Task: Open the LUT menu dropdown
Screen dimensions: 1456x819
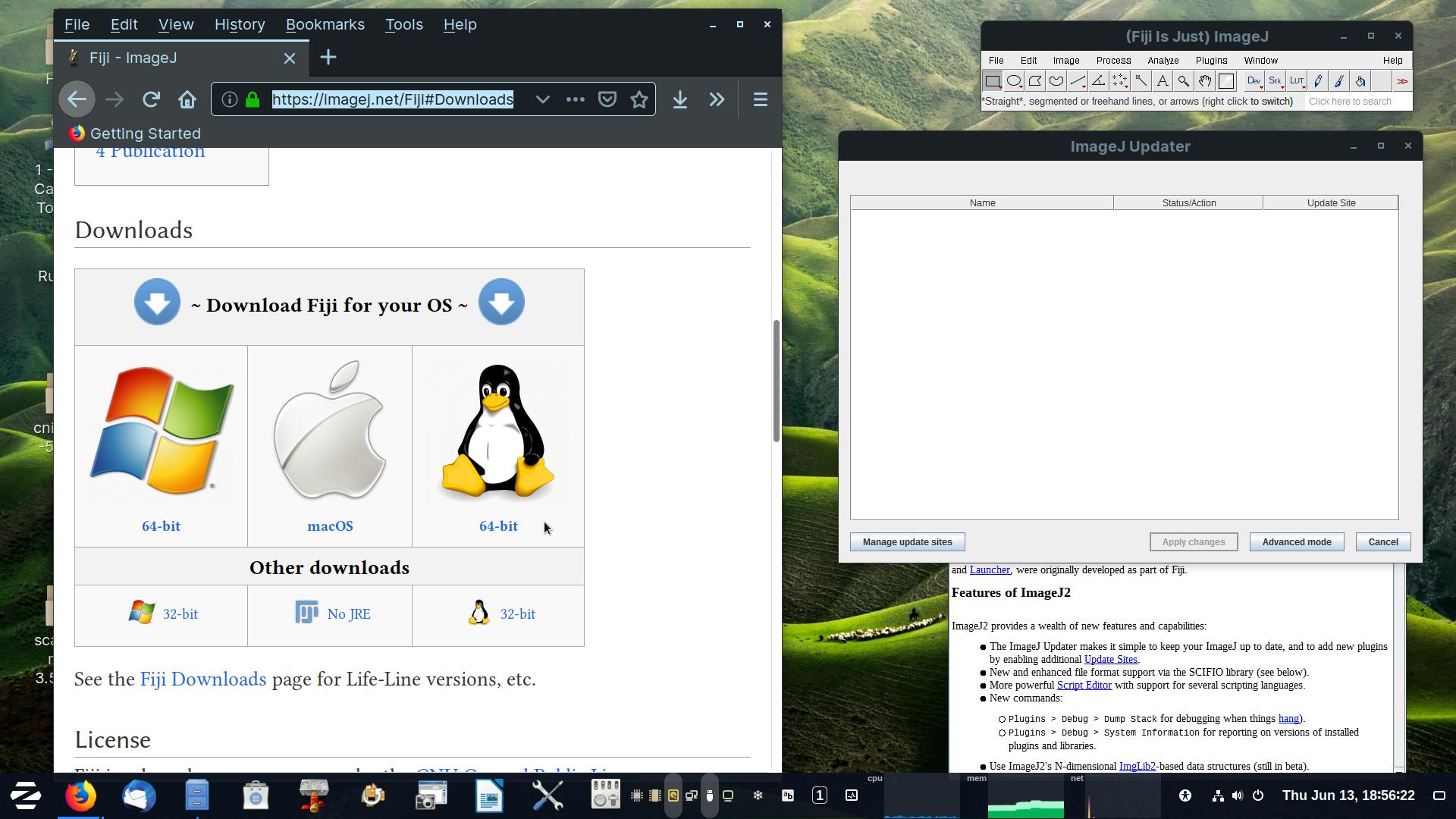Action: (x=1297, y=81)
